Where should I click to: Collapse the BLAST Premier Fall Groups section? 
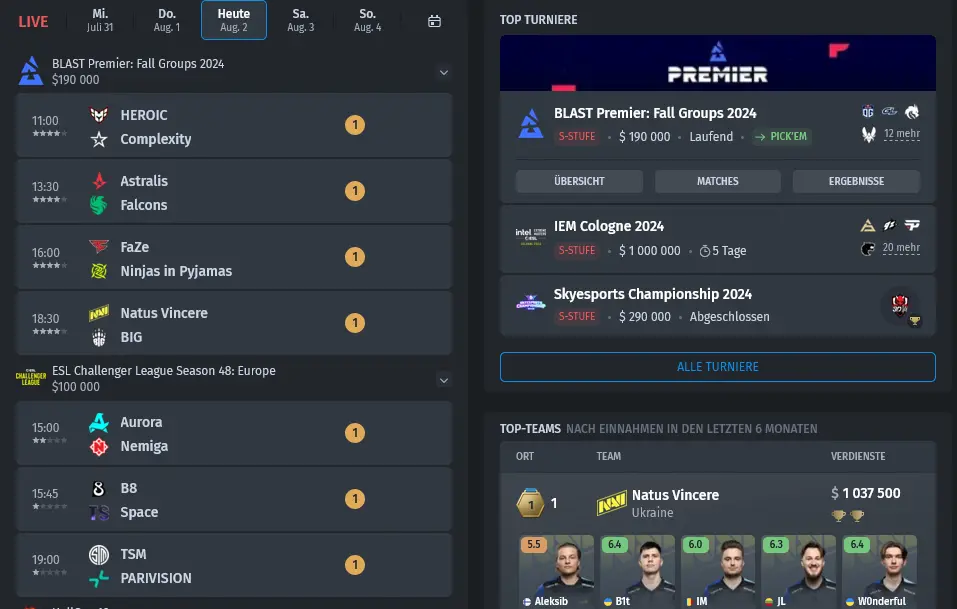444,72
